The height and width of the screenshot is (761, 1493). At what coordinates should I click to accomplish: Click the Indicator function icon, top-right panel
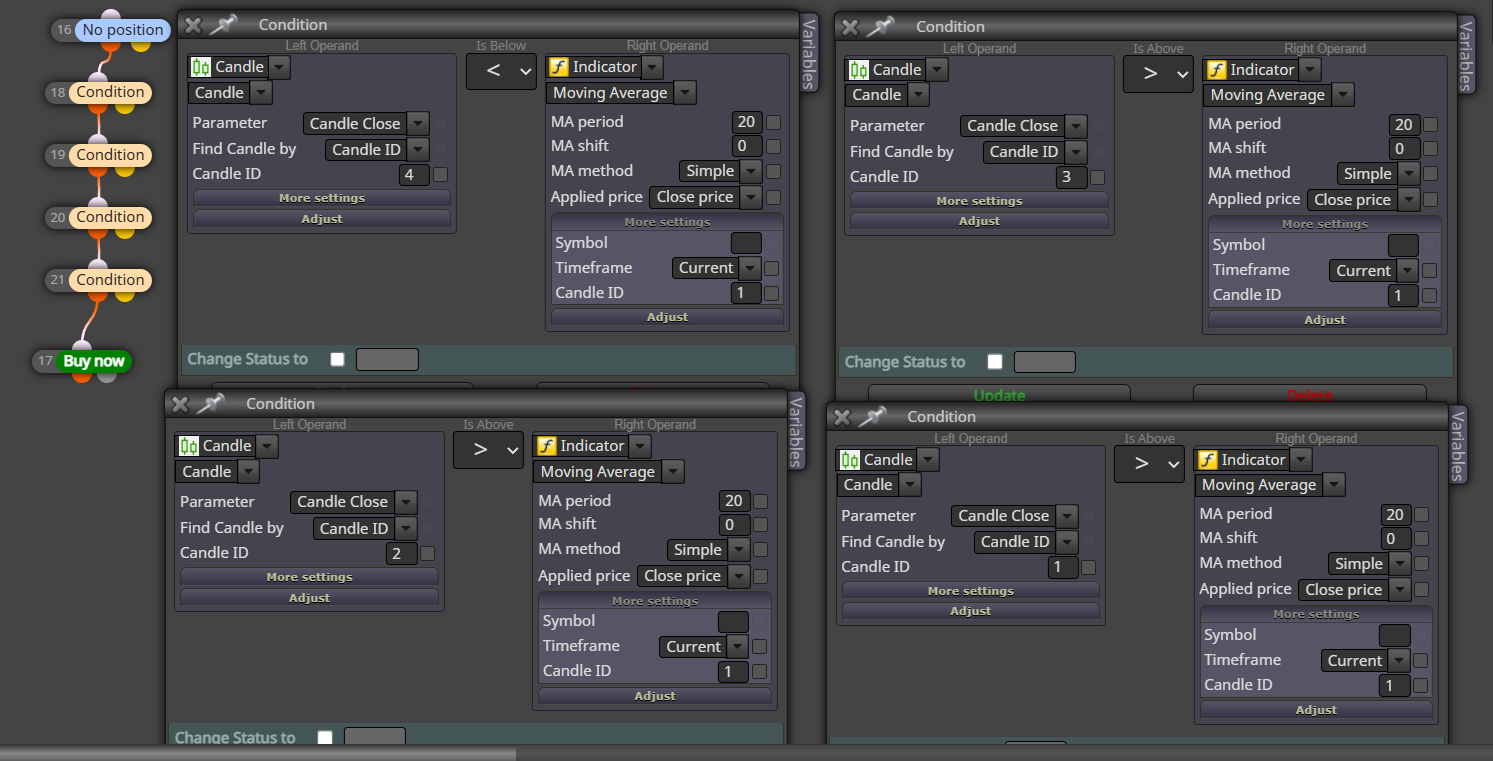(x=1217, y=70)
